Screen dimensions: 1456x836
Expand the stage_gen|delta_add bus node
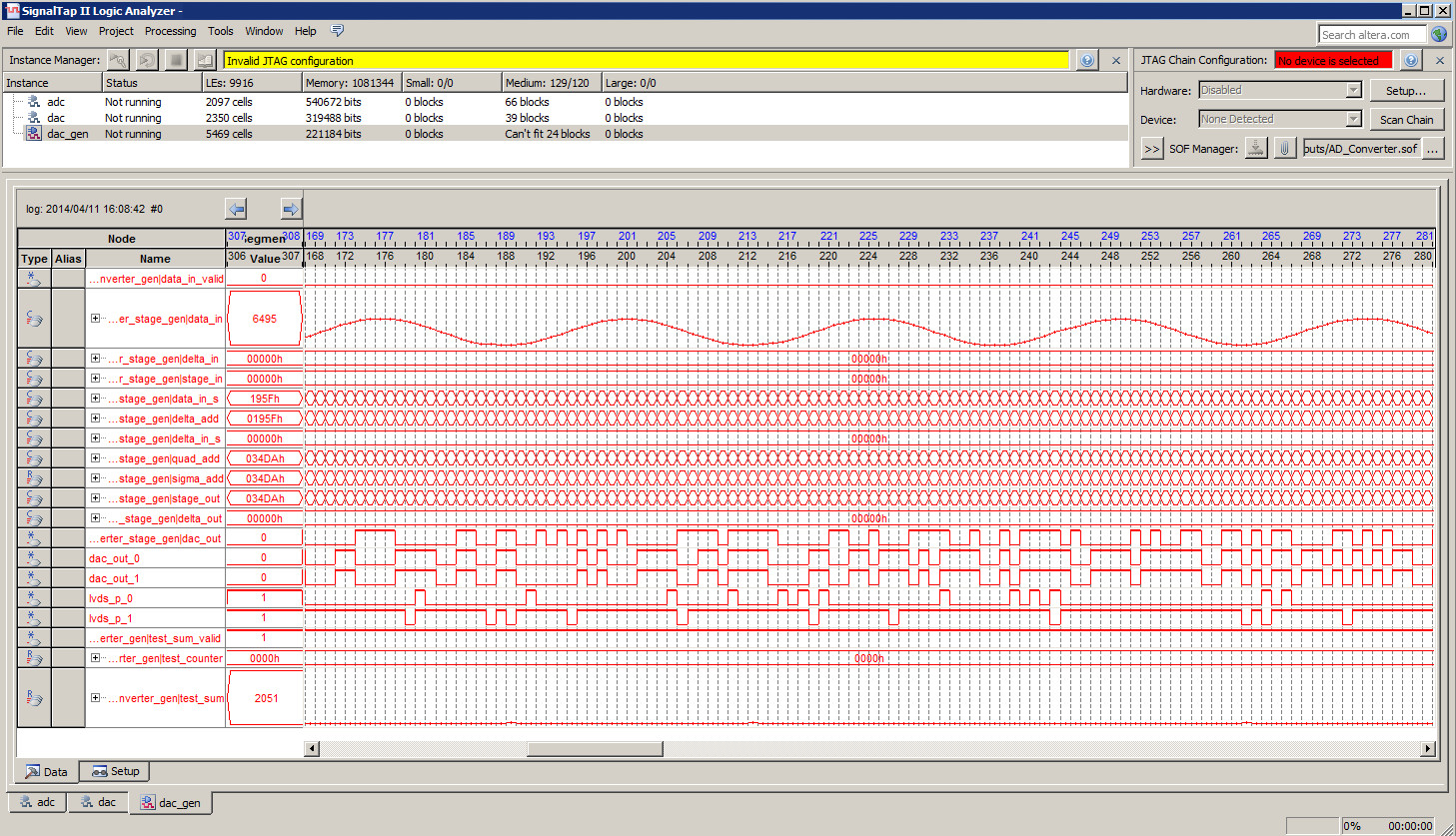[x=95, y=418]
